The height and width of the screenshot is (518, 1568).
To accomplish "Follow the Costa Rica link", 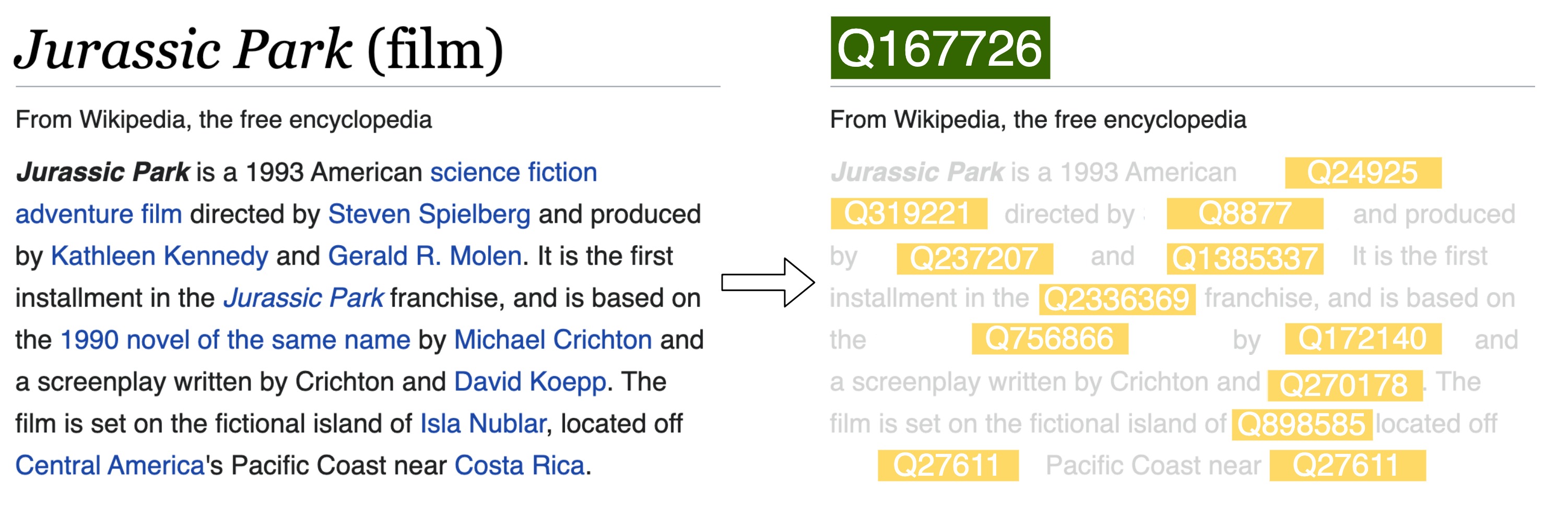I will click(519, 466).
